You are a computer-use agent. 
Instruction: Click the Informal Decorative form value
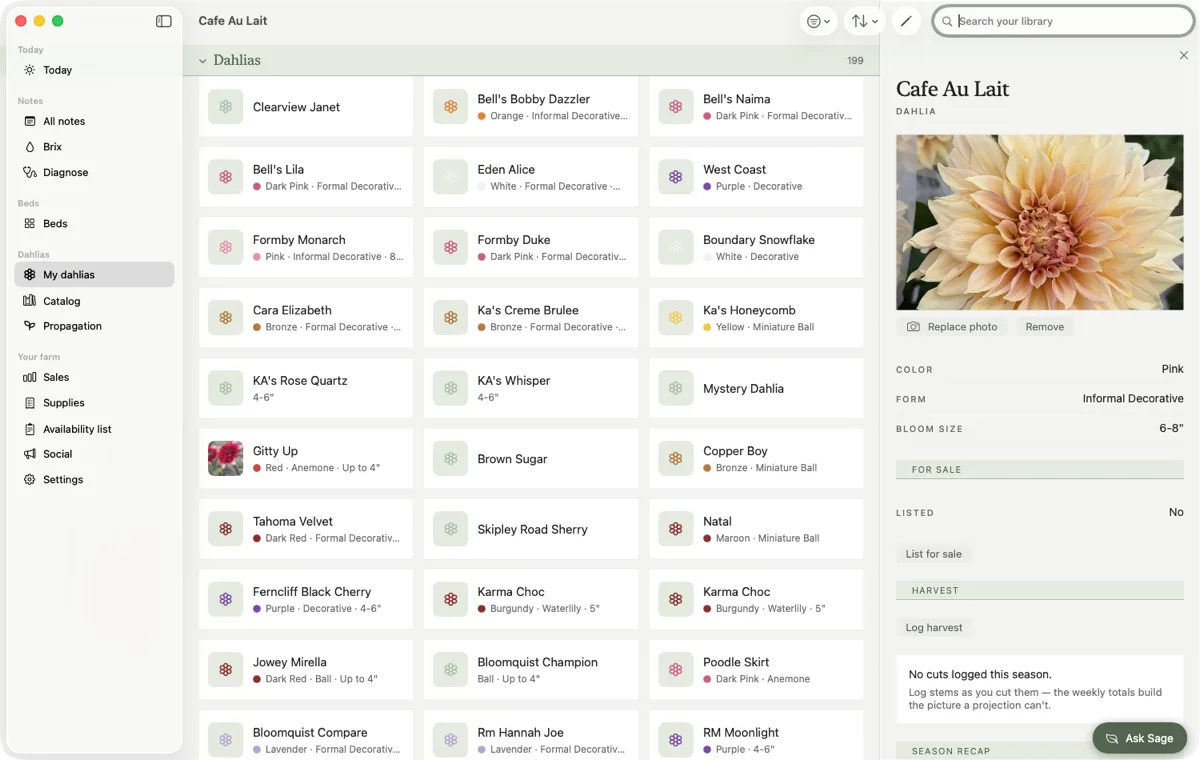(1133, 399)
